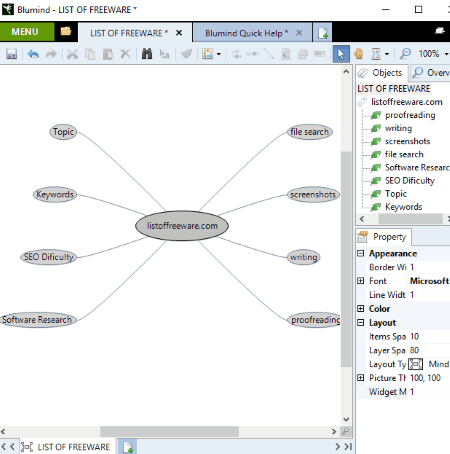Select file search in Objects tree
The image size is (450, 454).
404,154
